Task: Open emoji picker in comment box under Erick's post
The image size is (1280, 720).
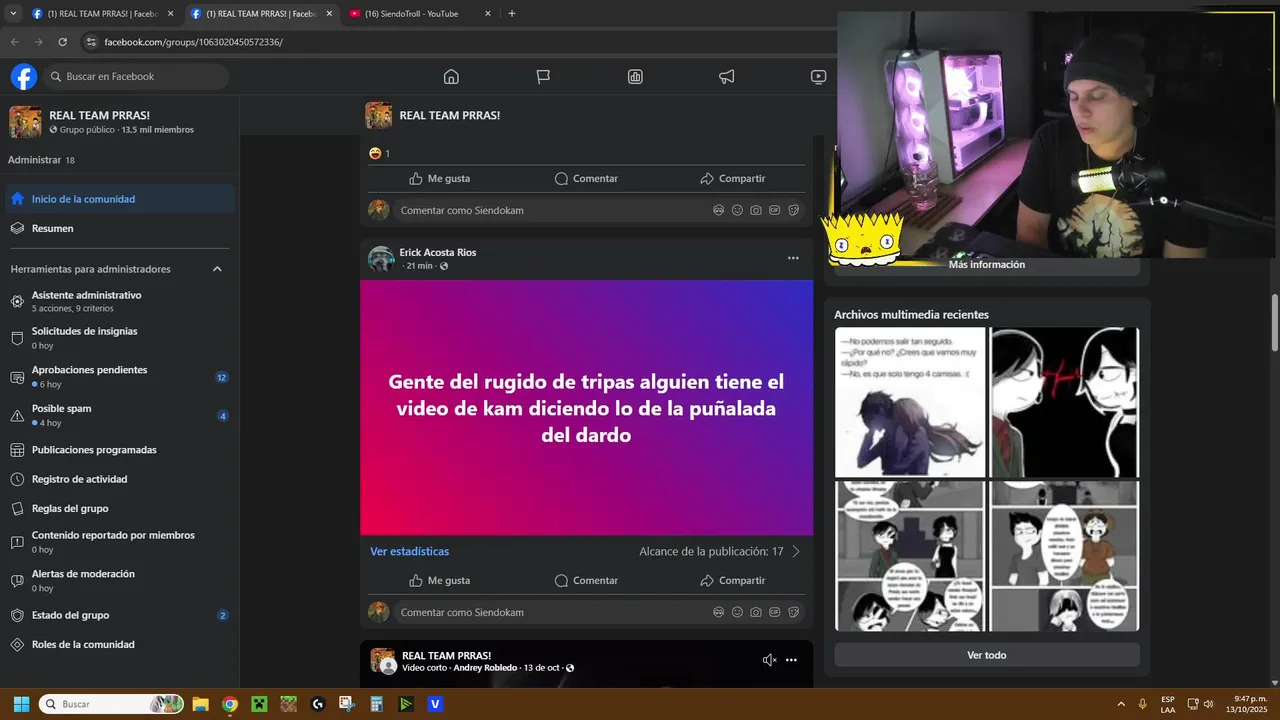Action: 737,612
